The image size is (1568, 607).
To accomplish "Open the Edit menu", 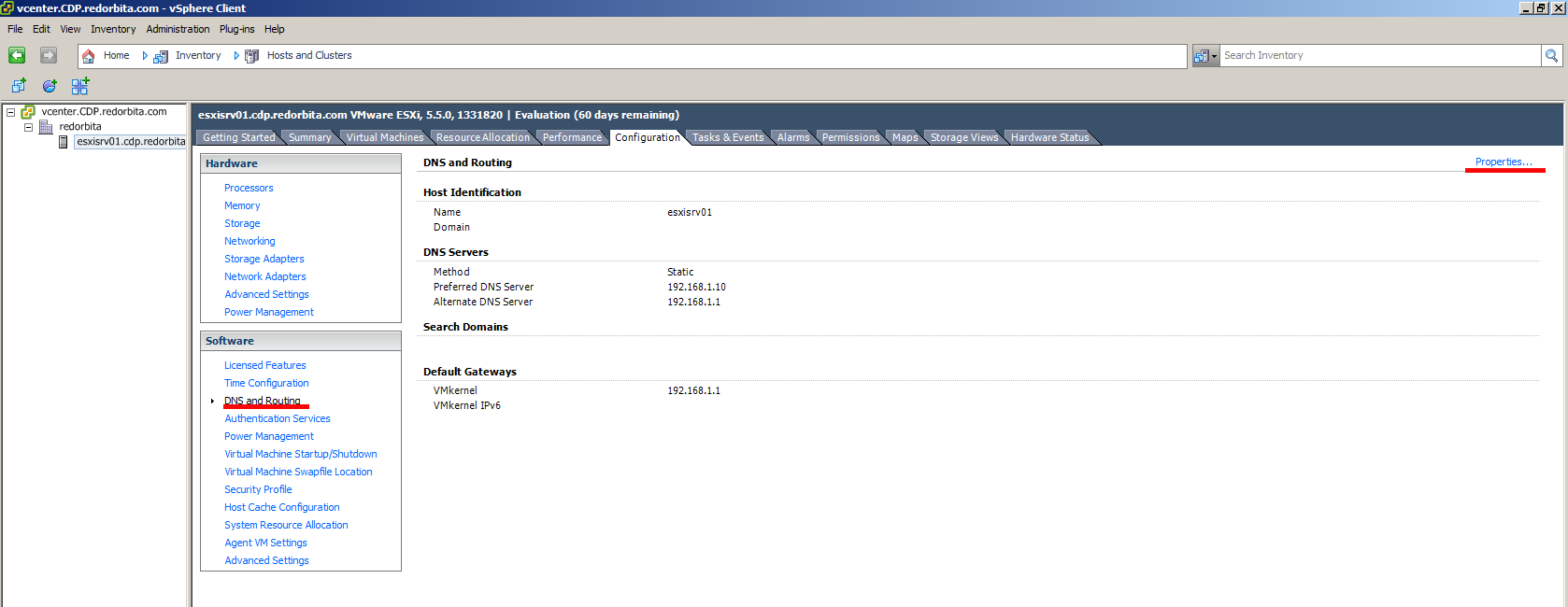I will (x=41, y=29).
